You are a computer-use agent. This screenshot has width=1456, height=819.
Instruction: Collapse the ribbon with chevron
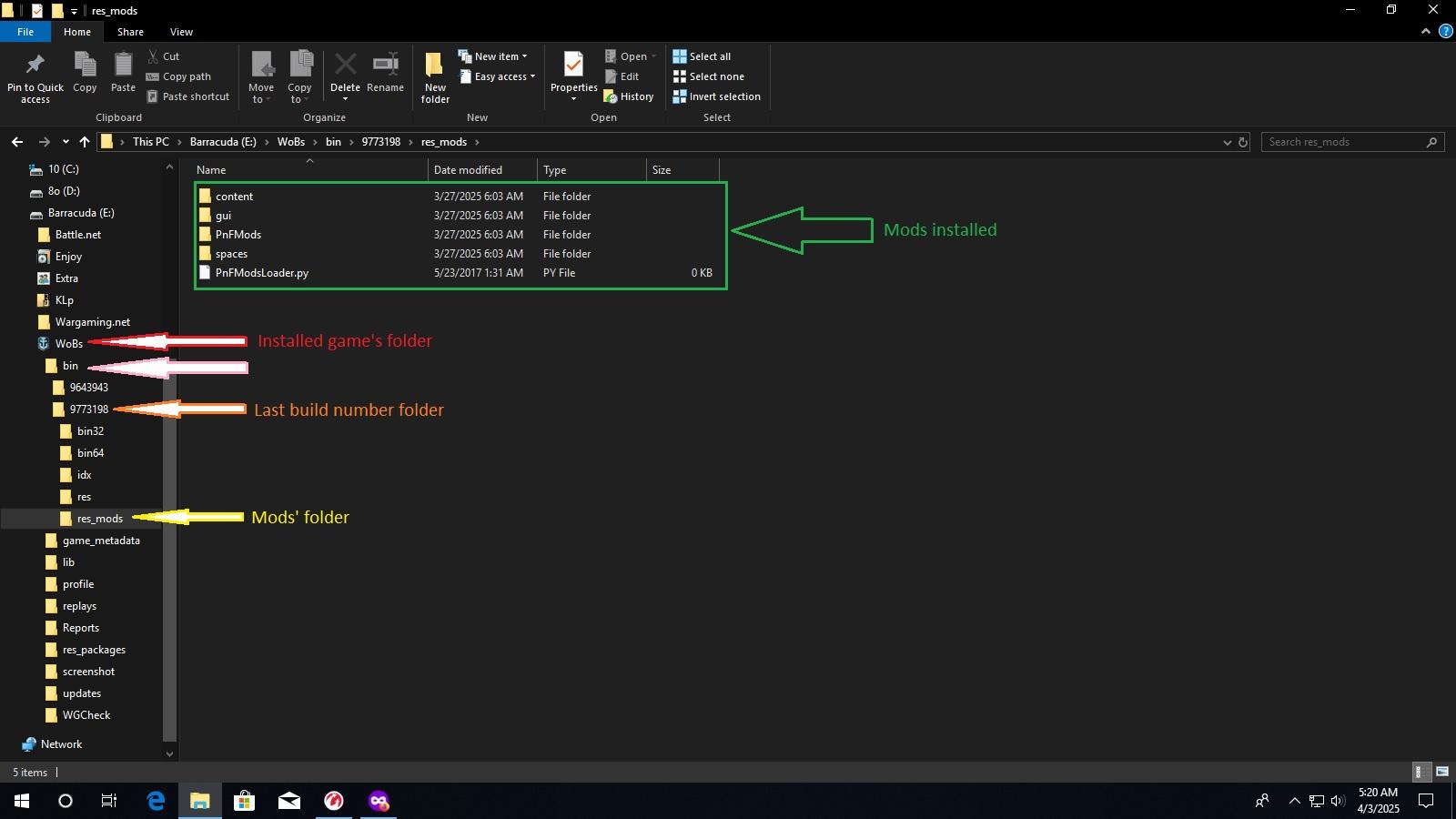coord(1425,32)
